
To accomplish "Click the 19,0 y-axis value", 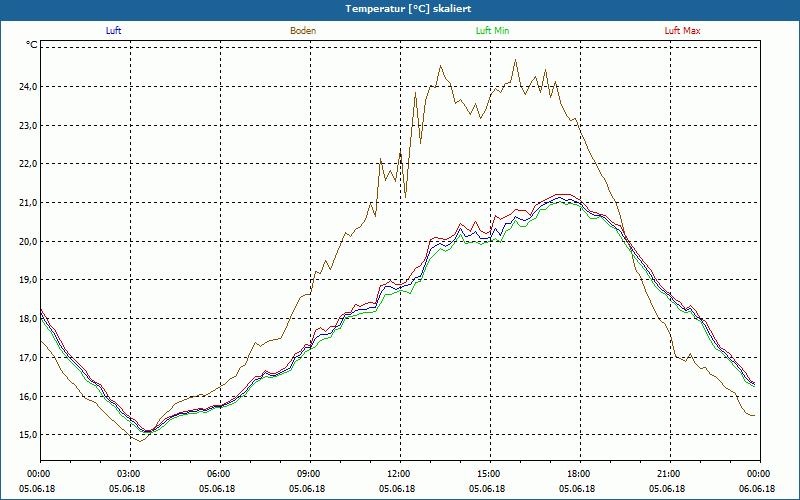I will coord(29,280).
